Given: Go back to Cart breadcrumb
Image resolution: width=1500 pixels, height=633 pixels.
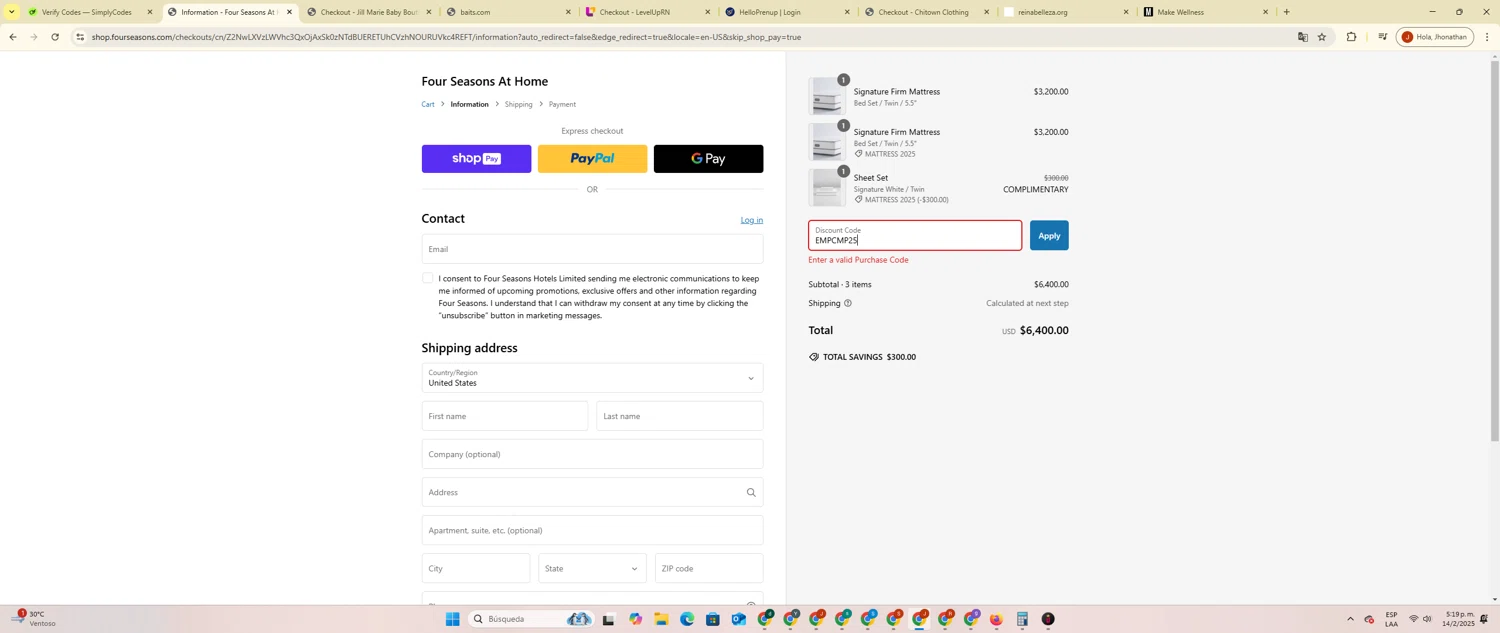Looking at the screenshot, I should [x=428, y=104].
